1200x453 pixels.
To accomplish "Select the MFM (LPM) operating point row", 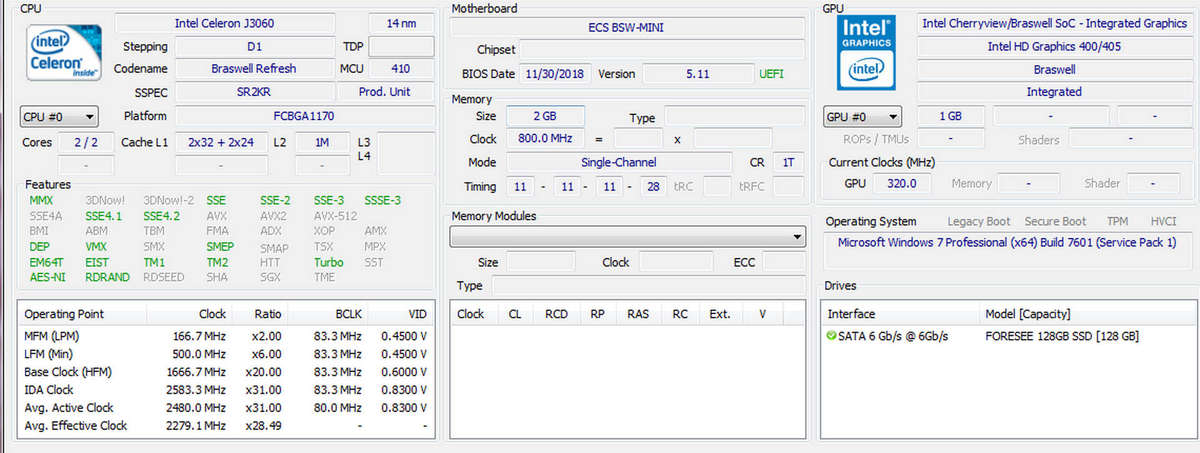I will [228, 336].
